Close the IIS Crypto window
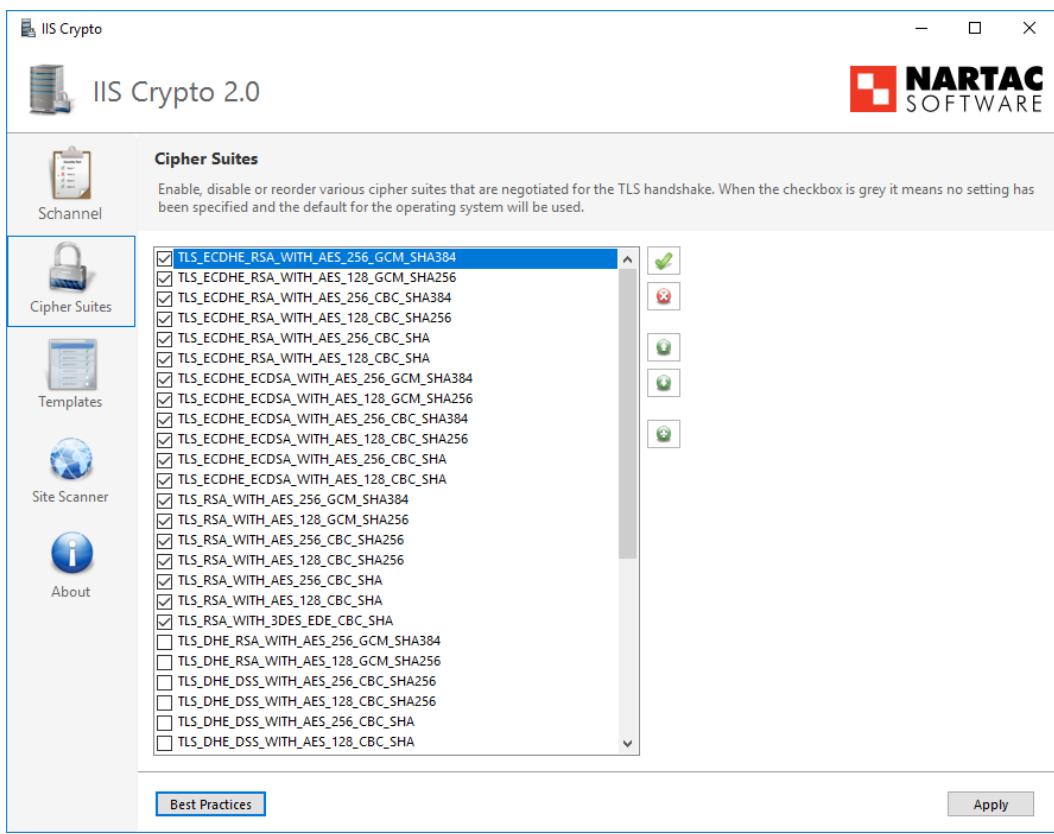 pos(1029,28)
